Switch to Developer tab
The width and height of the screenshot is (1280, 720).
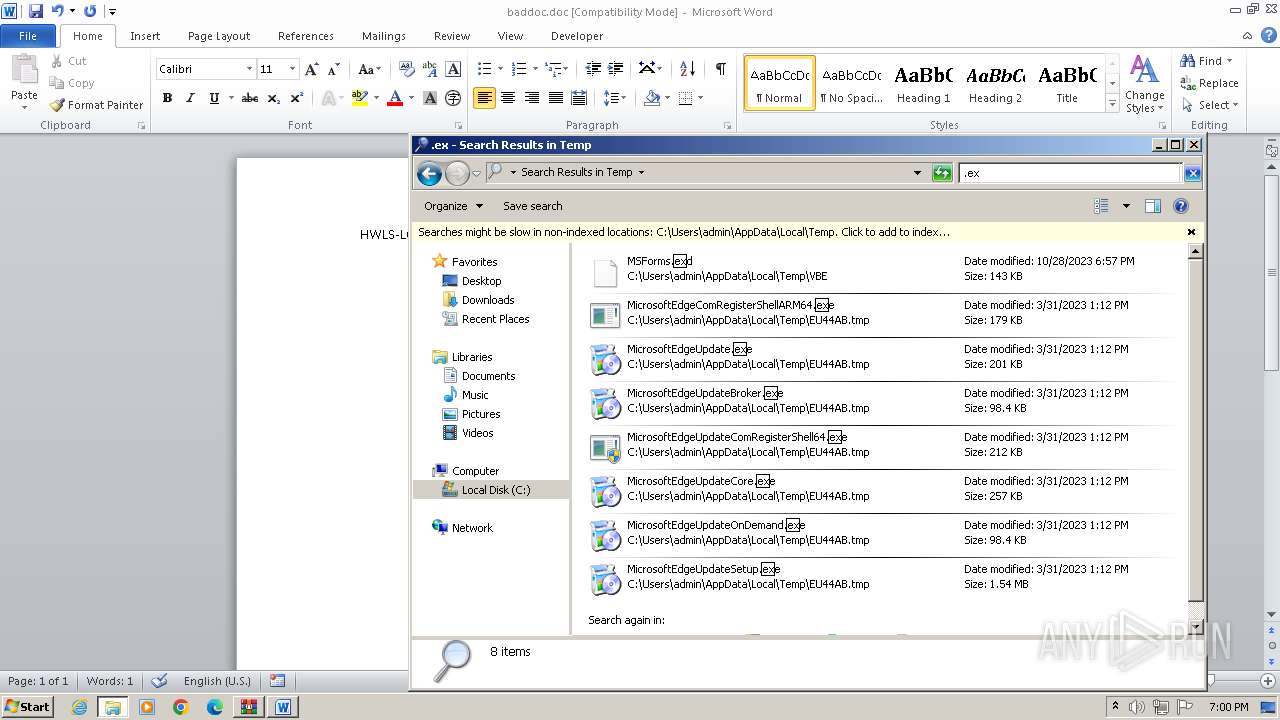pos(577,36)
